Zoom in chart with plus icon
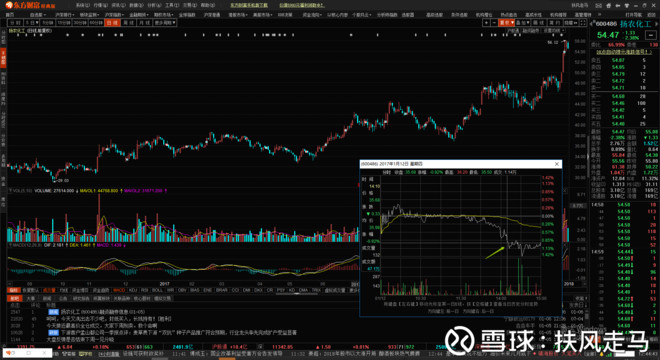 coord(486,23)
